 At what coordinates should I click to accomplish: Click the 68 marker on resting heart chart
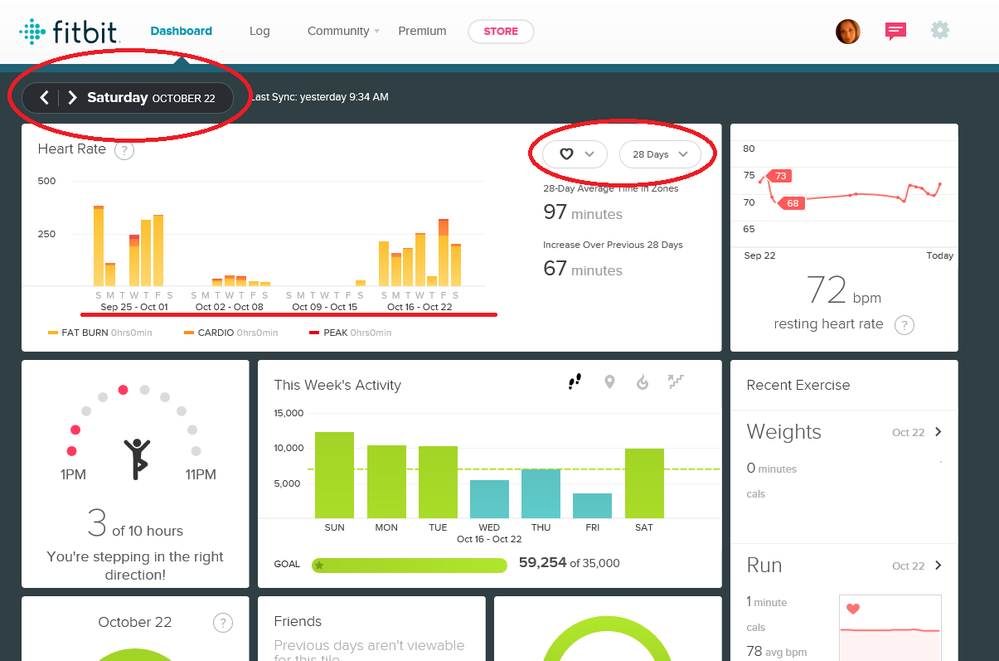(x=792, y=203)
